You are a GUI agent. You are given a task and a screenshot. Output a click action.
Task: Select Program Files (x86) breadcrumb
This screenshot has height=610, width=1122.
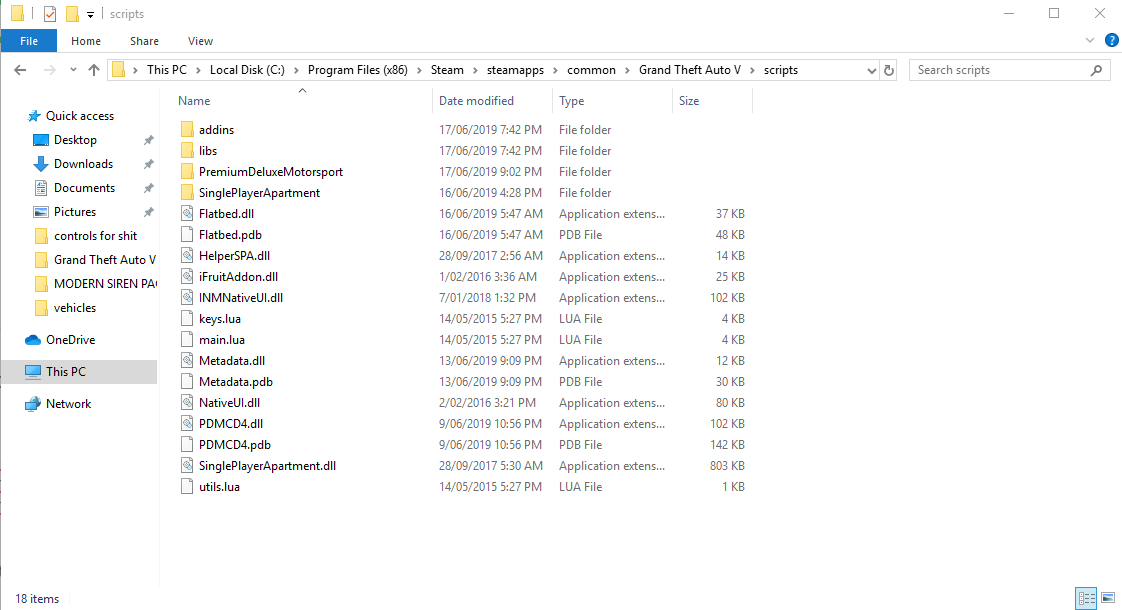[x=358, y=70]
